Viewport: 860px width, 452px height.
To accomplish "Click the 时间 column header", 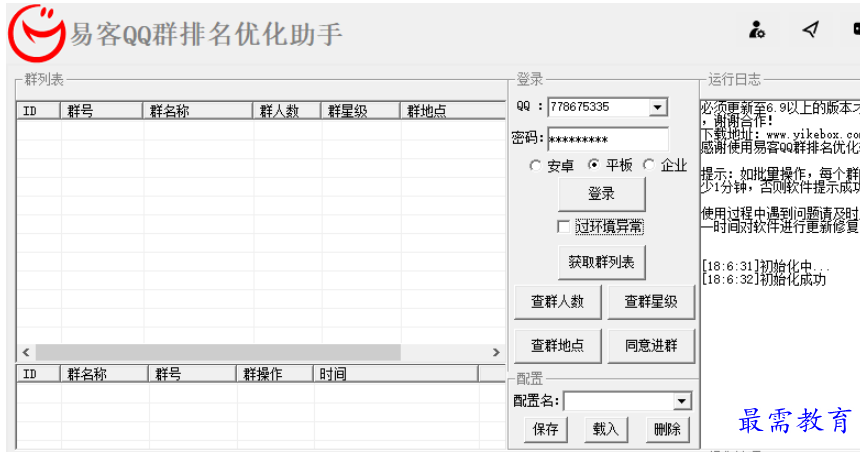I will 396,374.
